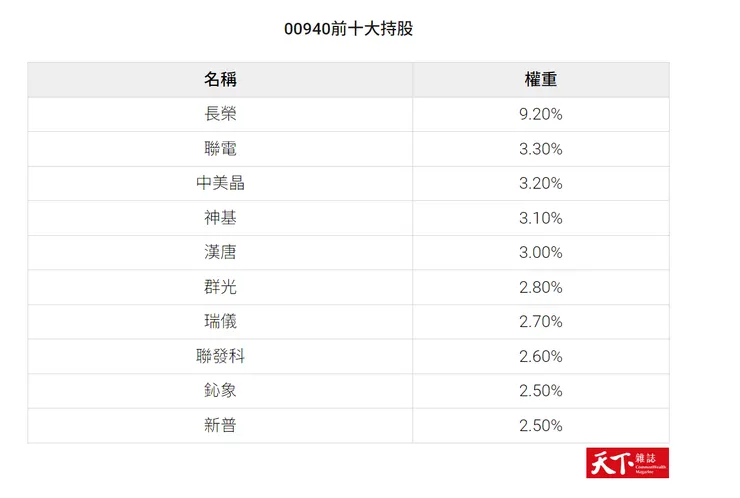Select the 聯電 stock name
The width and height of the screenshot is (740, 498).
(220, 149)
